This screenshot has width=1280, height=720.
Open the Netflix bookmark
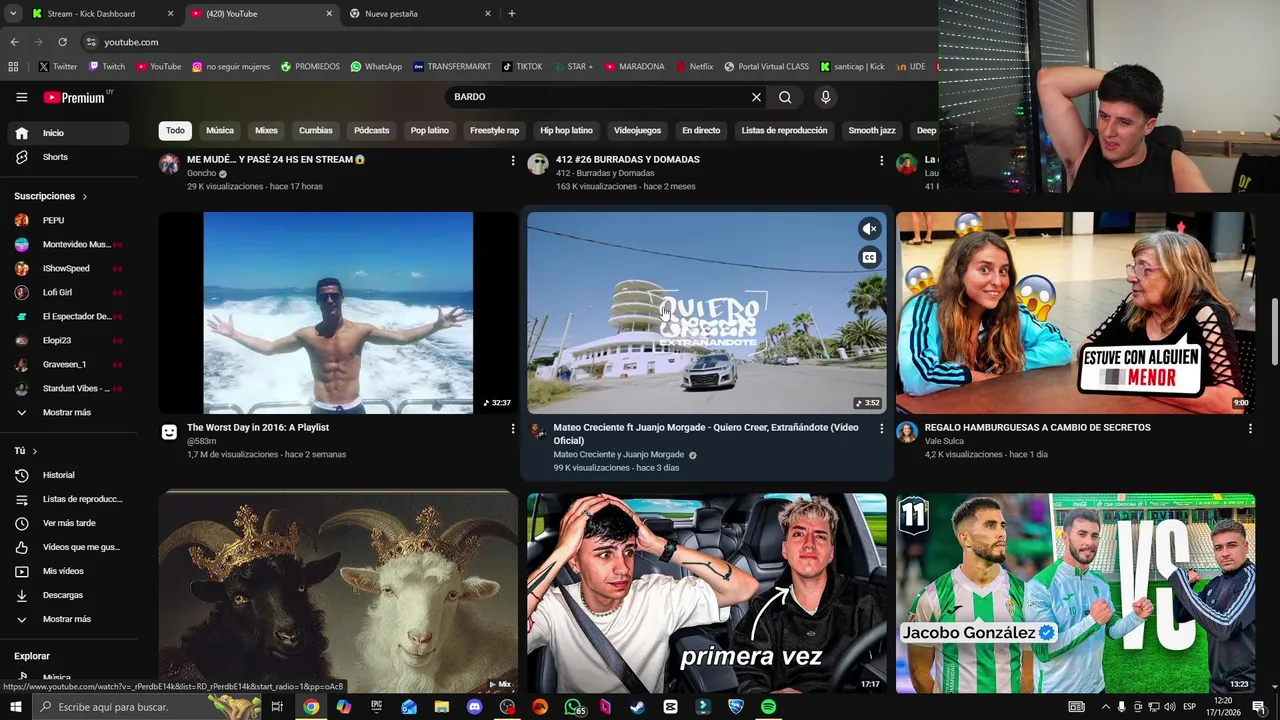pos(695,67)
